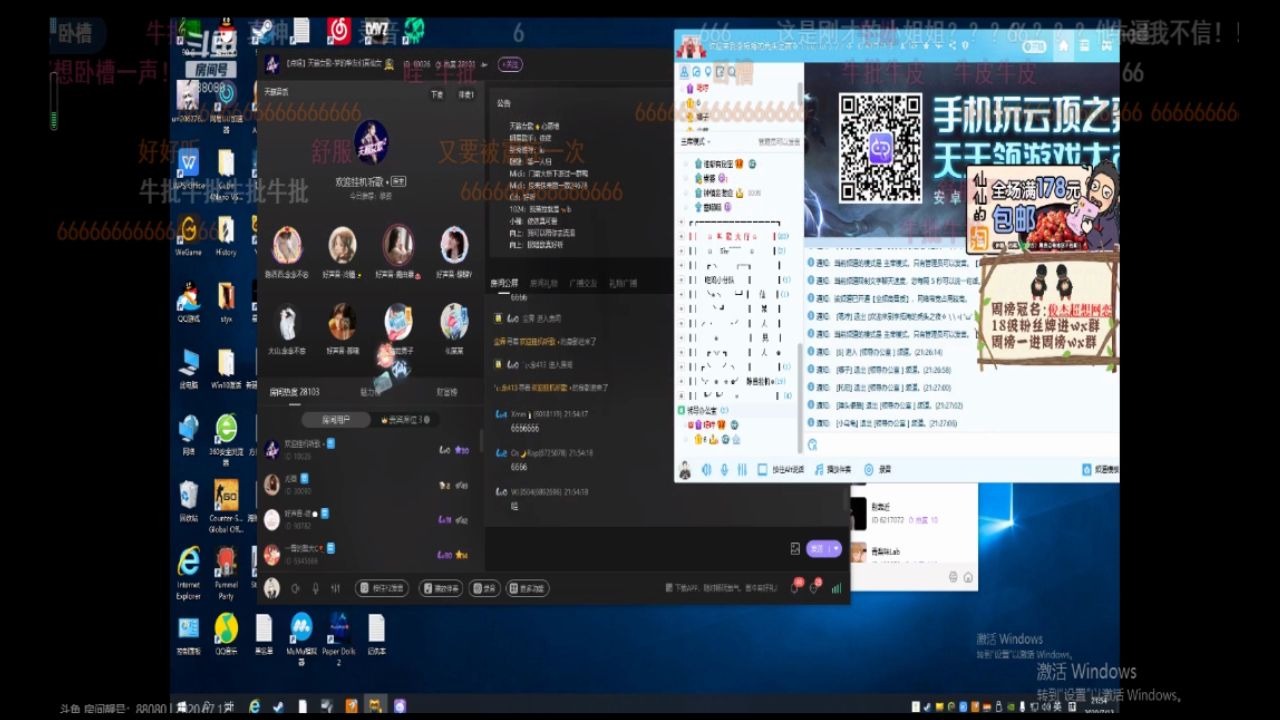1280x720 pixels.
Task: Toggle speaker mute in dark voice room toolbar
Action: (x=295, y=588)
